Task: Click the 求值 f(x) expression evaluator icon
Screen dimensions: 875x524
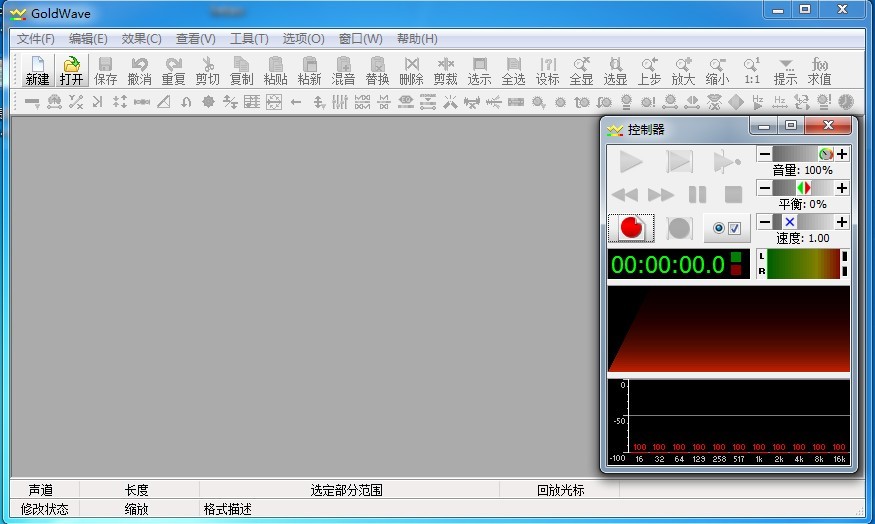Action: (819, 70)
